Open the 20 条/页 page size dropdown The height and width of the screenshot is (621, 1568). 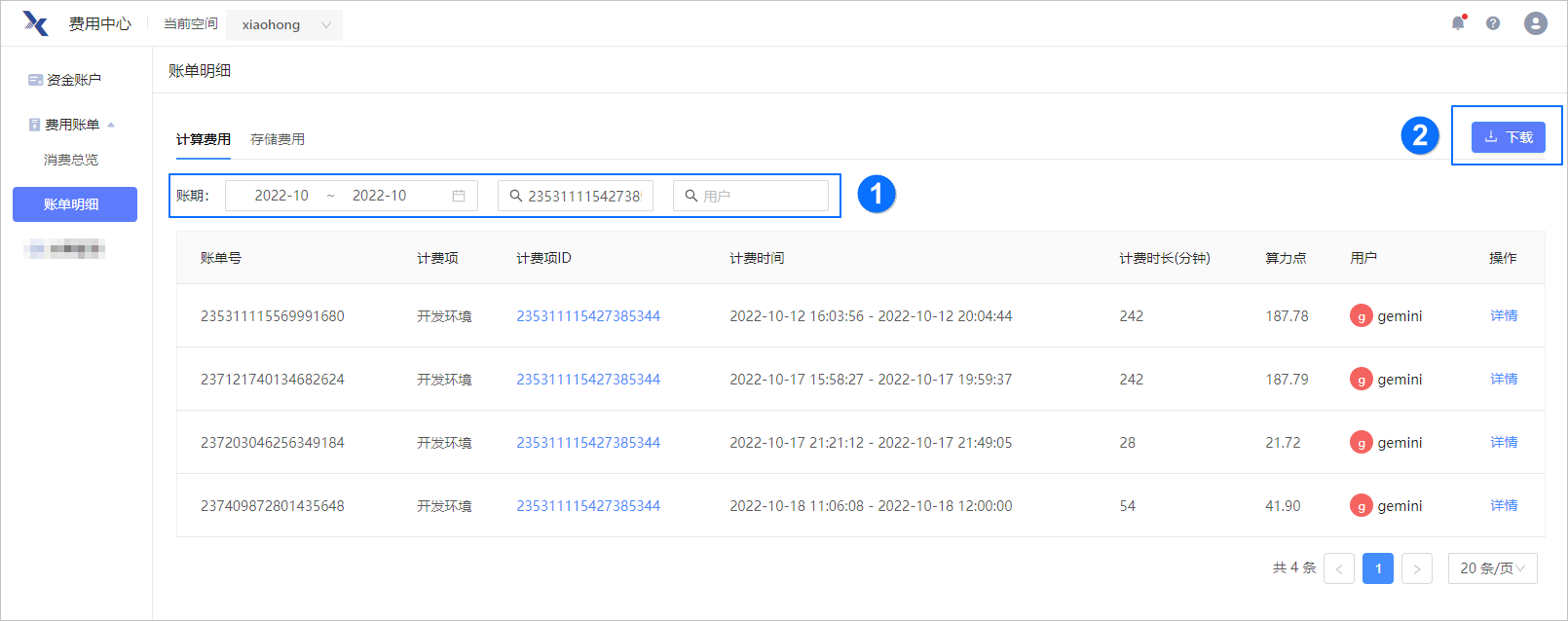1492,568
